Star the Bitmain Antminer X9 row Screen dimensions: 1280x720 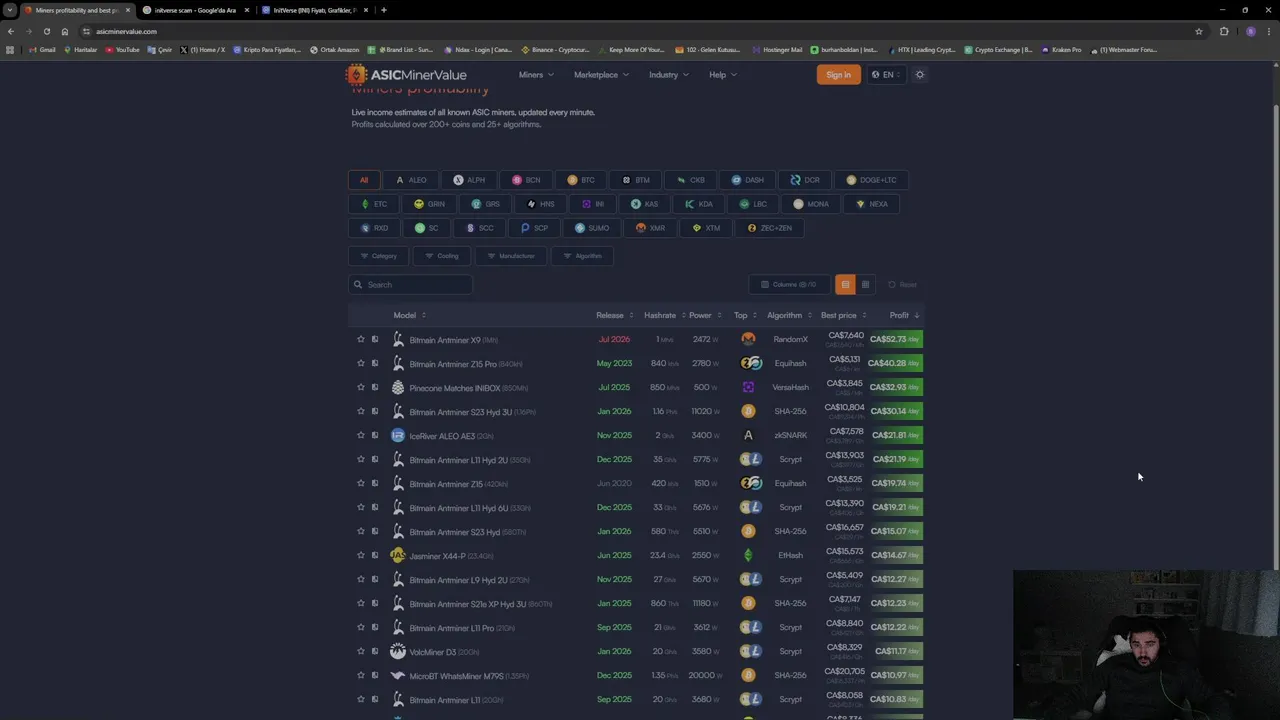coord(361,339)
